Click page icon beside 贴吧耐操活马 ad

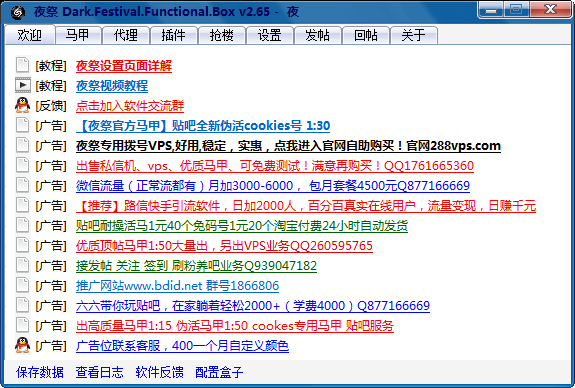pos(22,225)
